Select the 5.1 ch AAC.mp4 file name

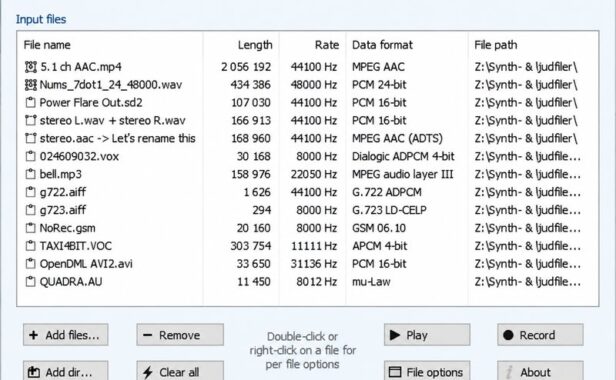pos(81,67)
